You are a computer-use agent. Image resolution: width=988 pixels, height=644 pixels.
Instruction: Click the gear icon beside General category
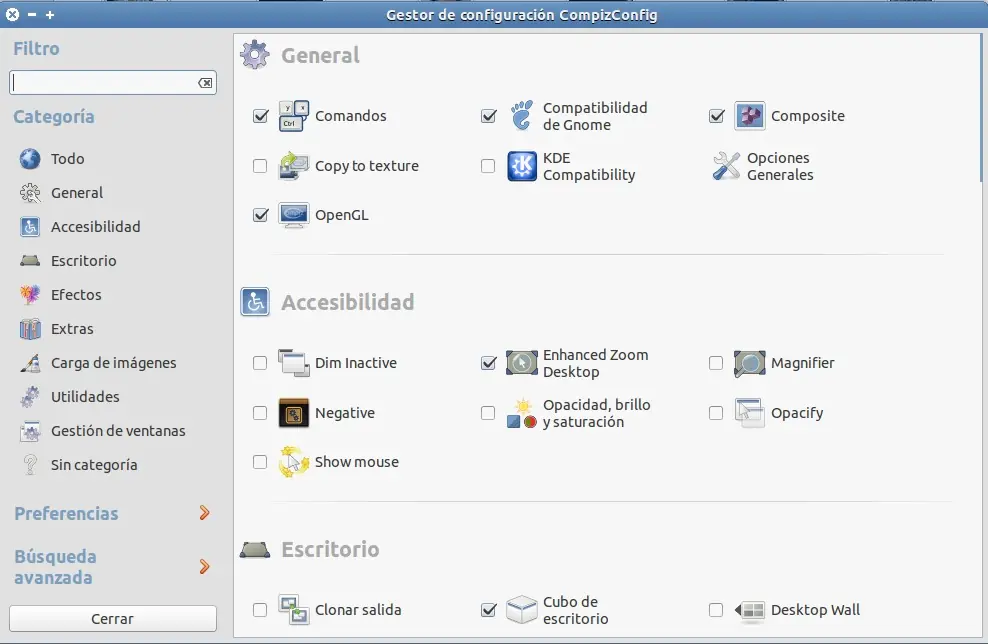click(x=30, y=193)
